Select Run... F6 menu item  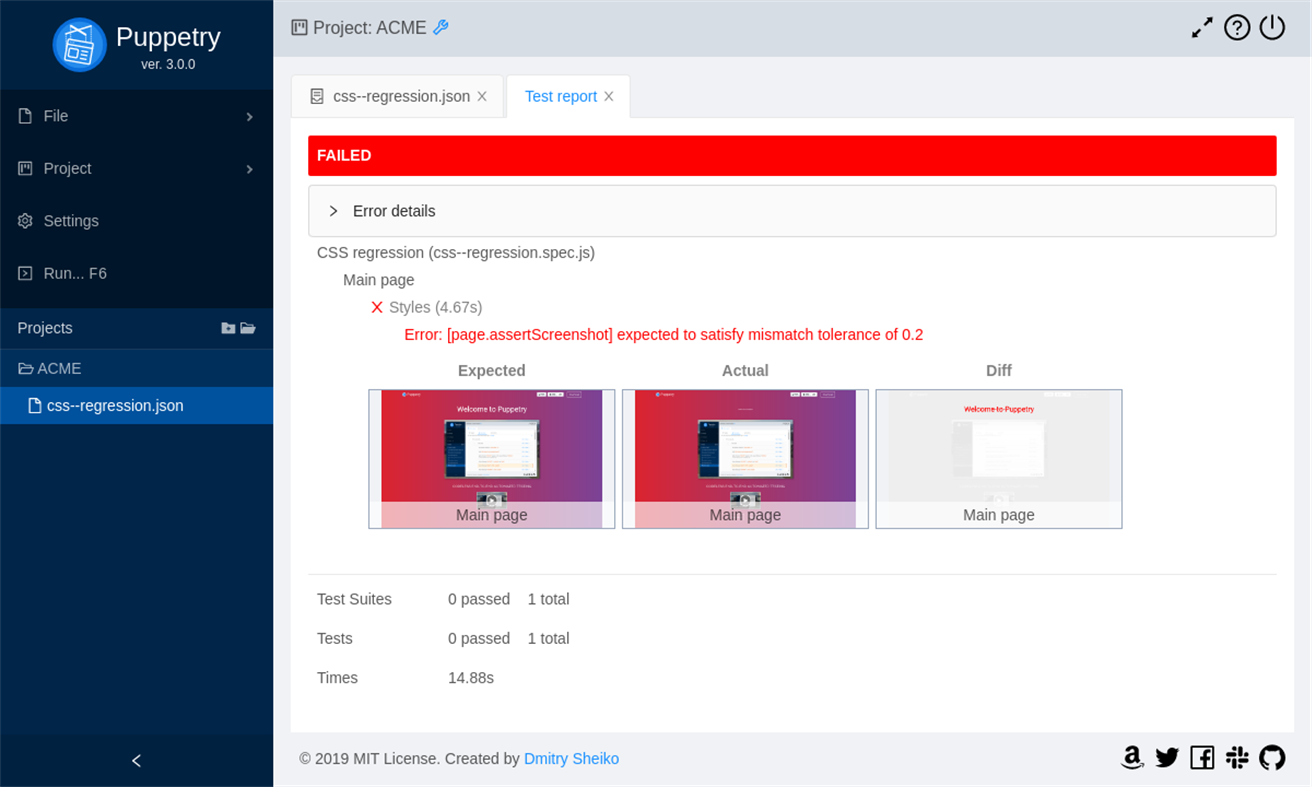coord(136,273)
